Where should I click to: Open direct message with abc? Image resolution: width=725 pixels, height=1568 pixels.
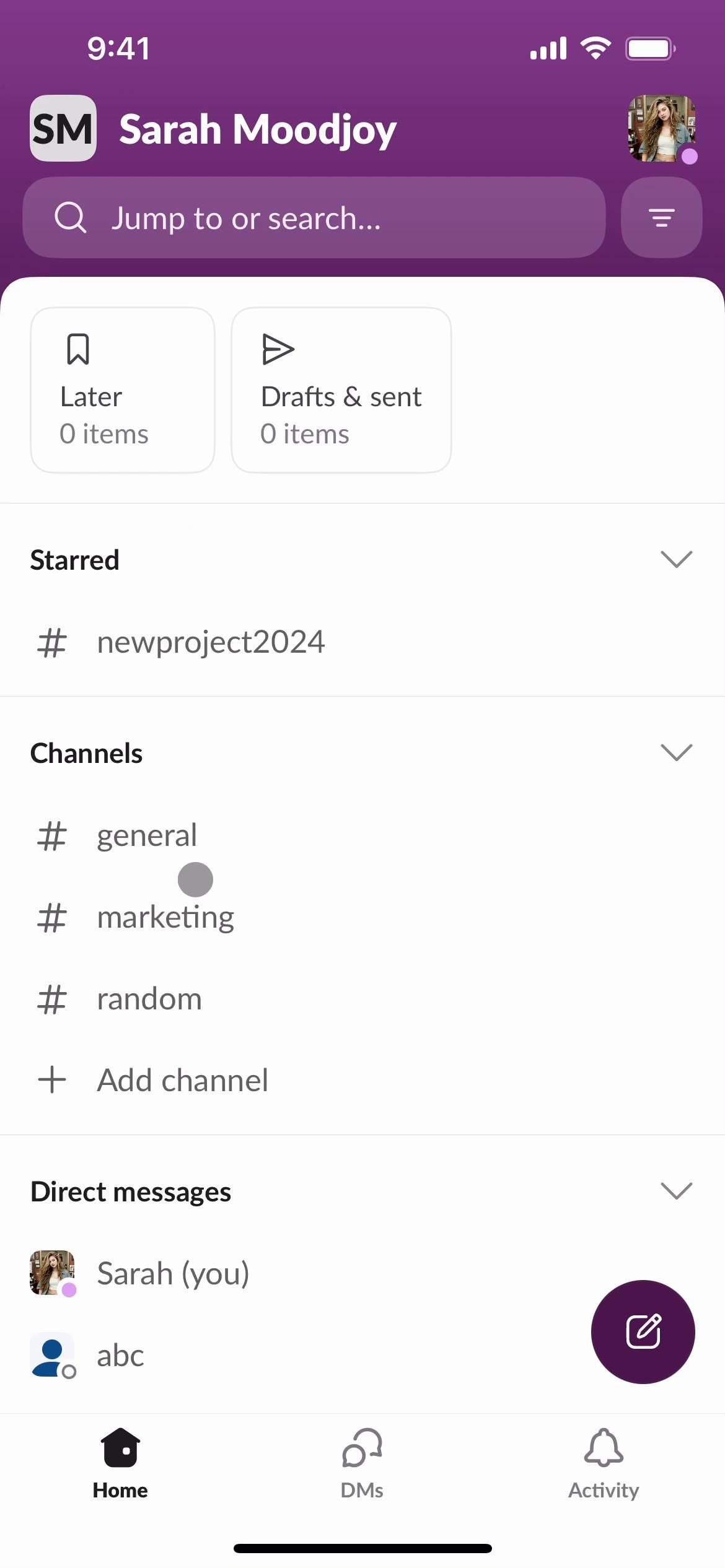120,1355
